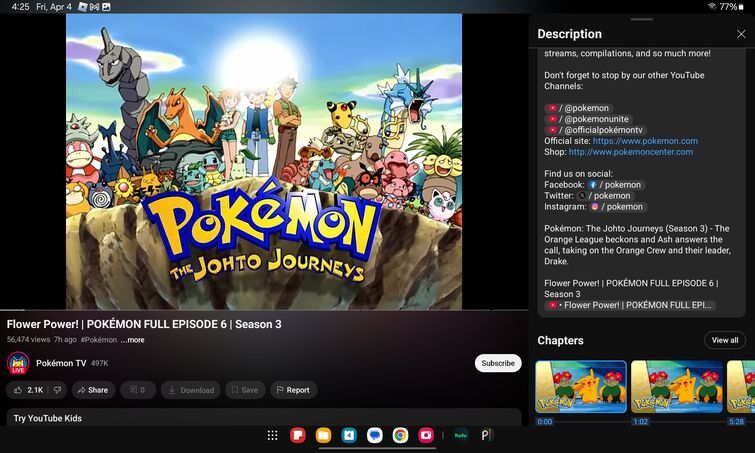View all chapters

(725, 340)
